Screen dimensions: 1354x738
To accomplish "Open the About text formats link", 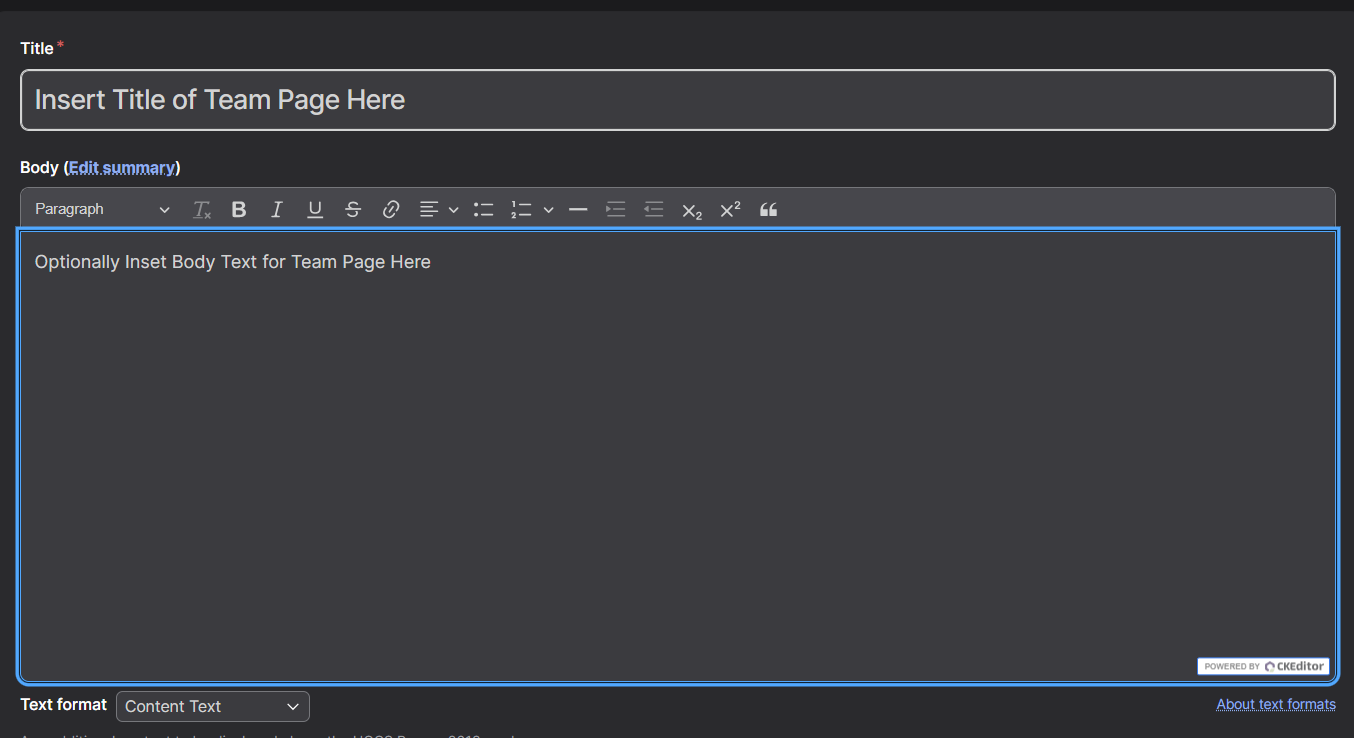I will click(x=1276, y=704).
